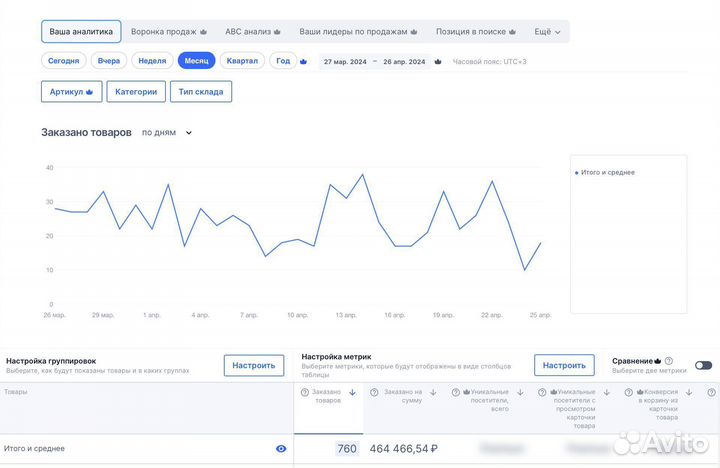Click eye icon in Итого и среднее row
Screen dimensions: 720x468
(281, 449)
